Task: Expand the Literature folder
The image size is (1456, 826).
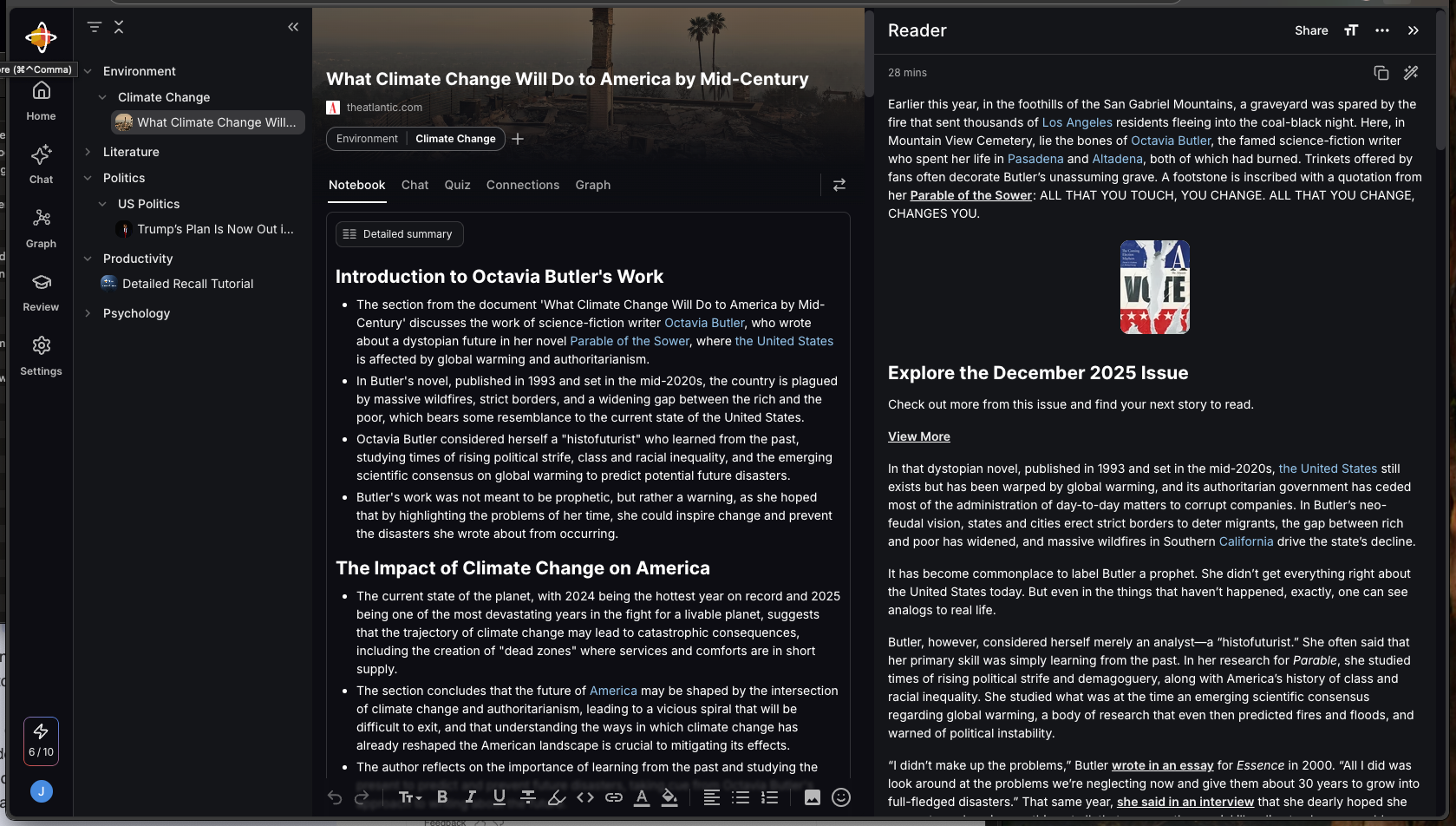Action: pos(88,152)
